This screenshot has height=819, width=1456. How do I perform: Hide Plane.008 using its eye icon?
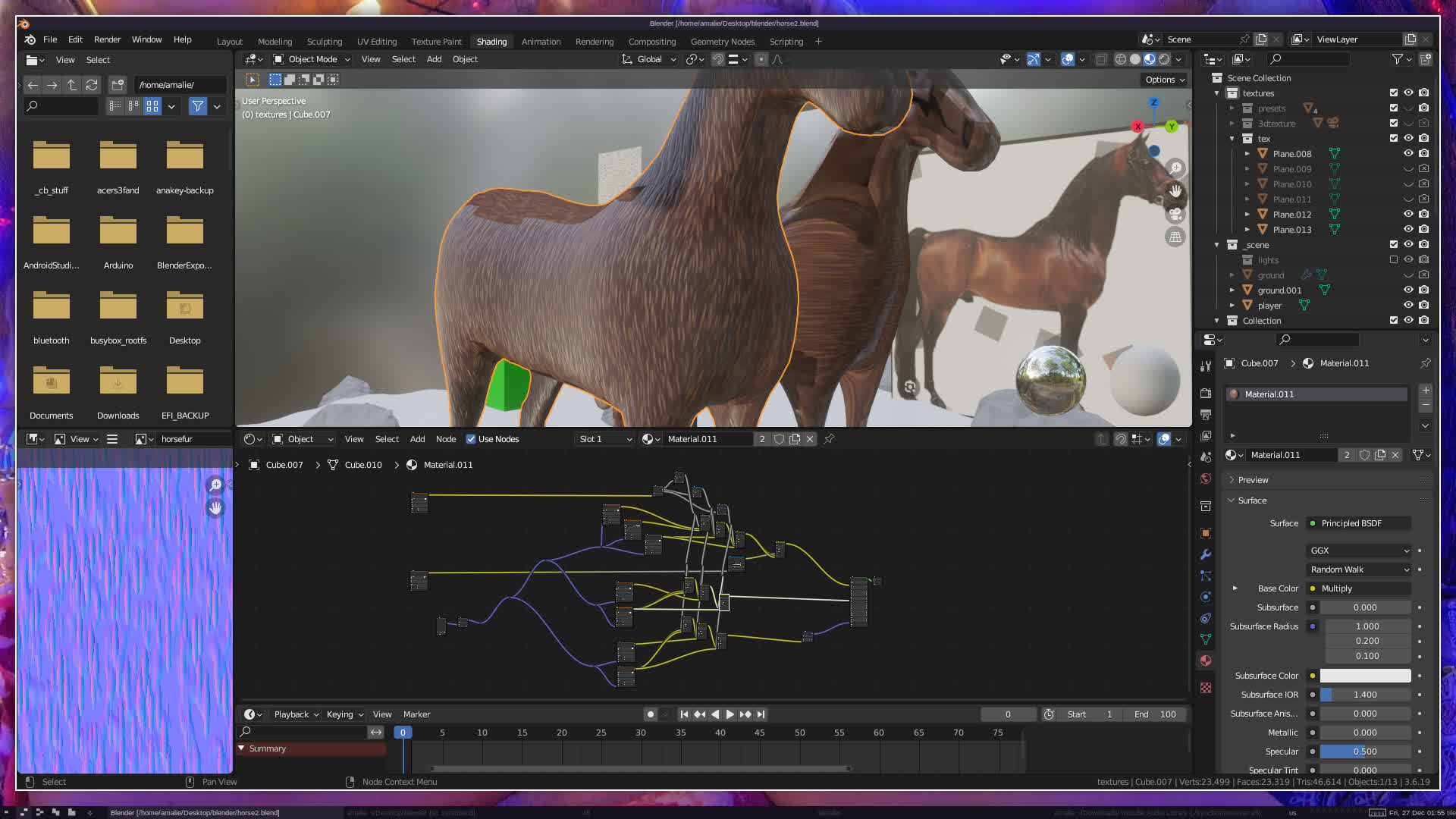coord(1408,153)
